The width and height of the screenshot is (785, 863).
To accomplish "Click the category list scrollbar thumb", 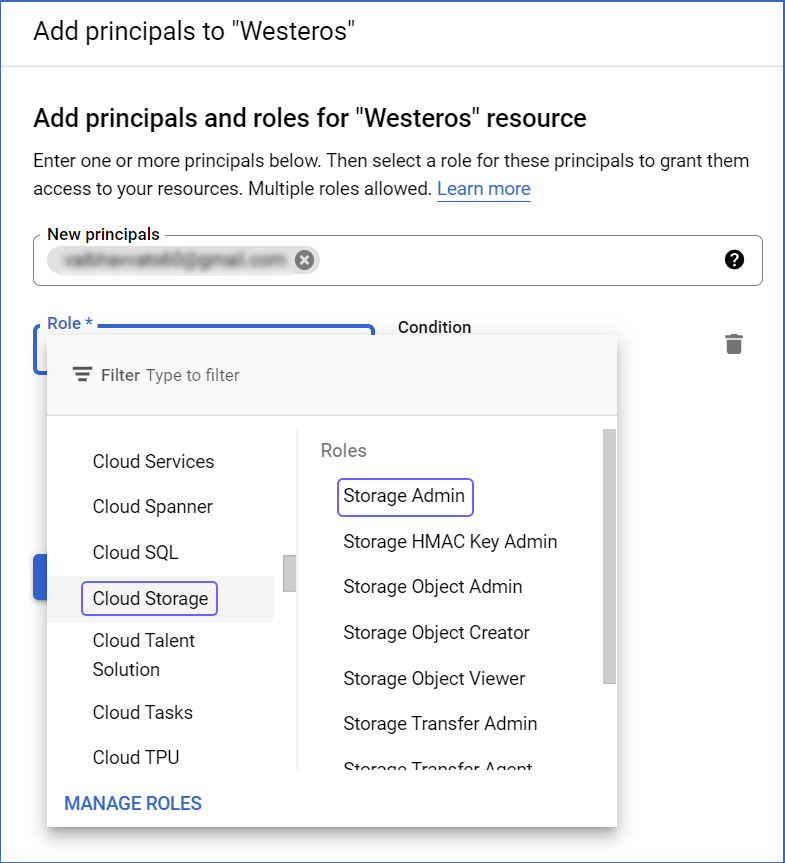I will click(289, 573).
